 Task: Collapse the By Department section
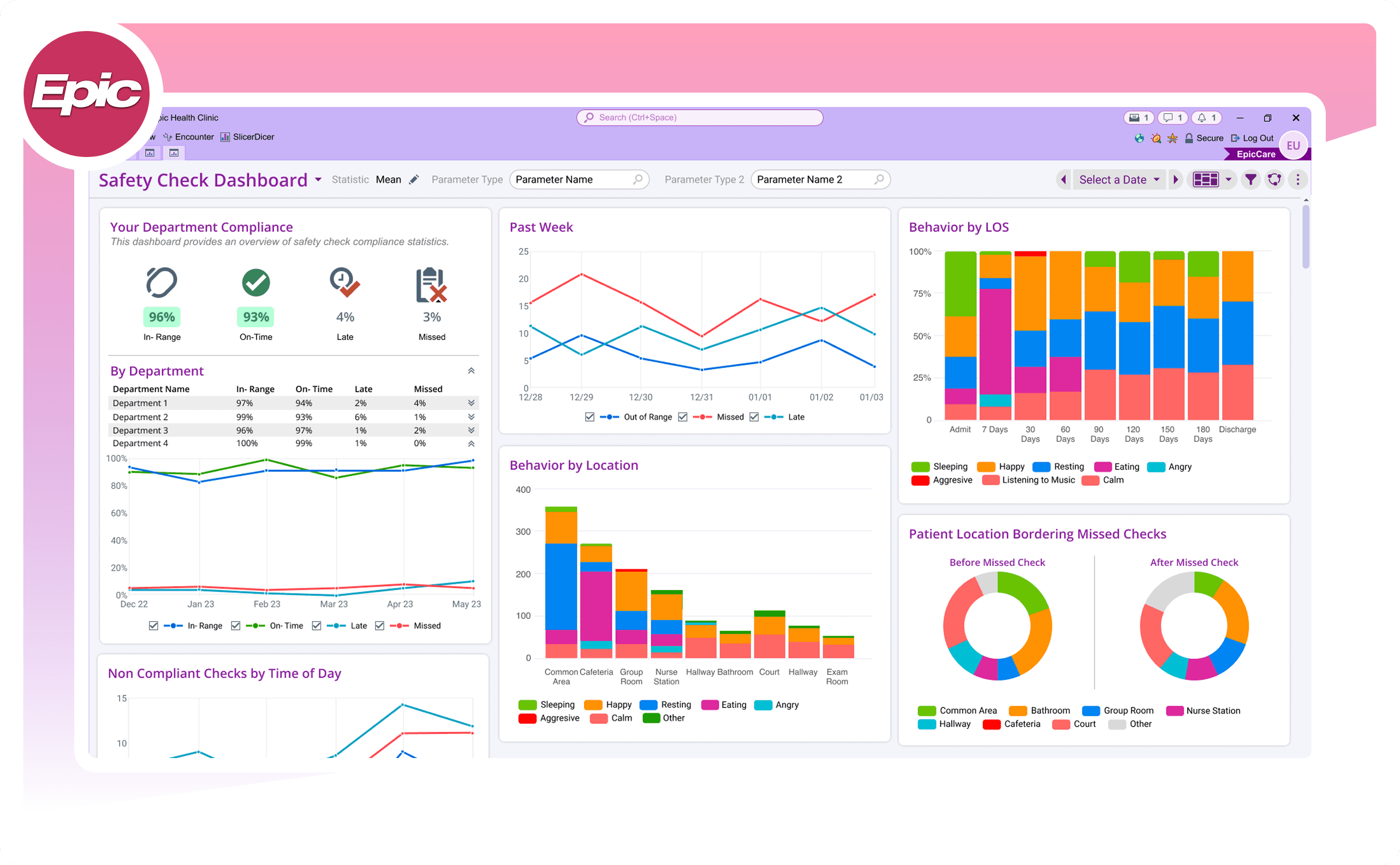tap(471, 371)
